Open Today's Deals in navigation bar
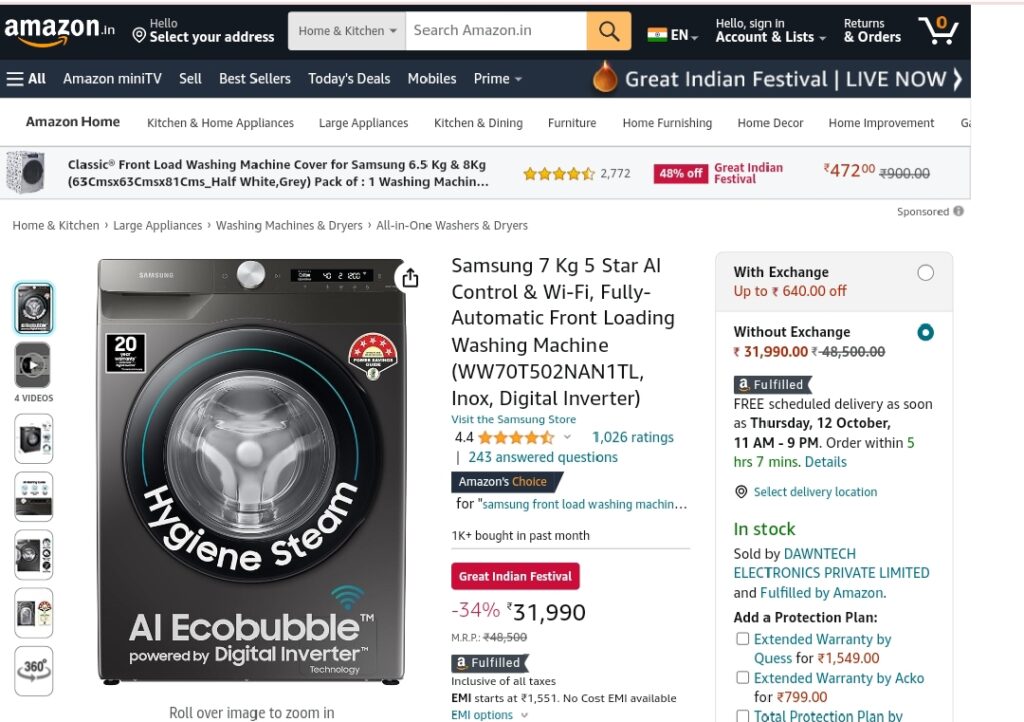Screen dimensions: 1024x722 (349, 79)
